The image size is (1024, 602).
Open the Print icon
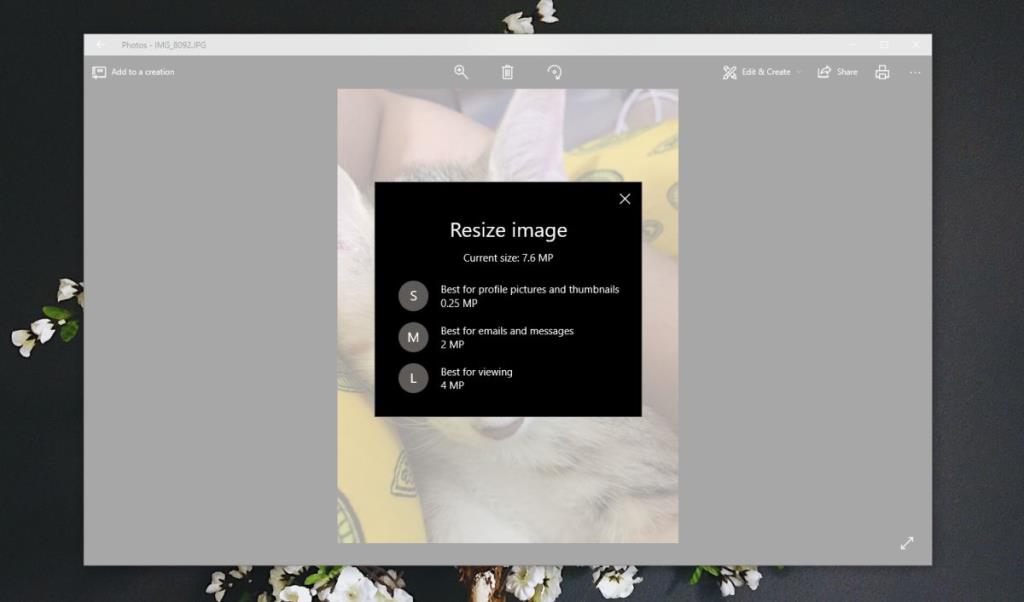pyautogui.click(x=881, y=71)
